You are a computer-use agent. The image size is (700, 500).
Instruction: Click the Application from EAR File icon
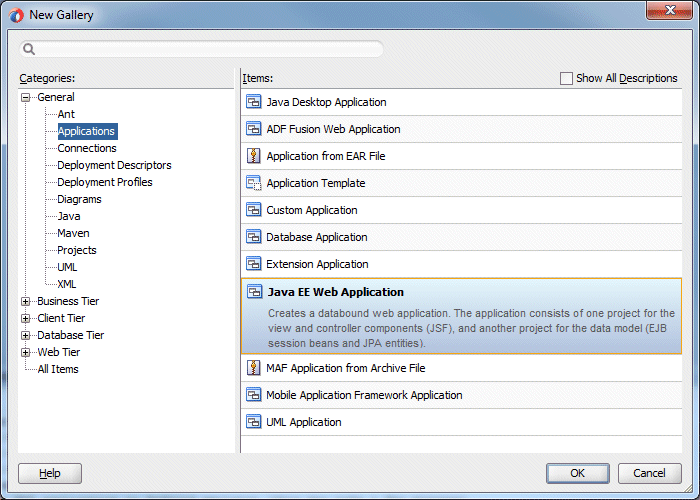254,156
